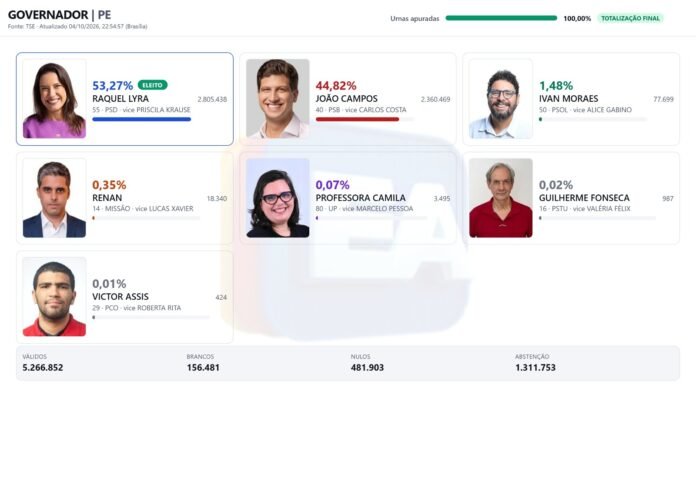Click Ivan Moraes's vote share bar
Image resolution: width=696 pixels, height=489 pixels.
(593, 119)
